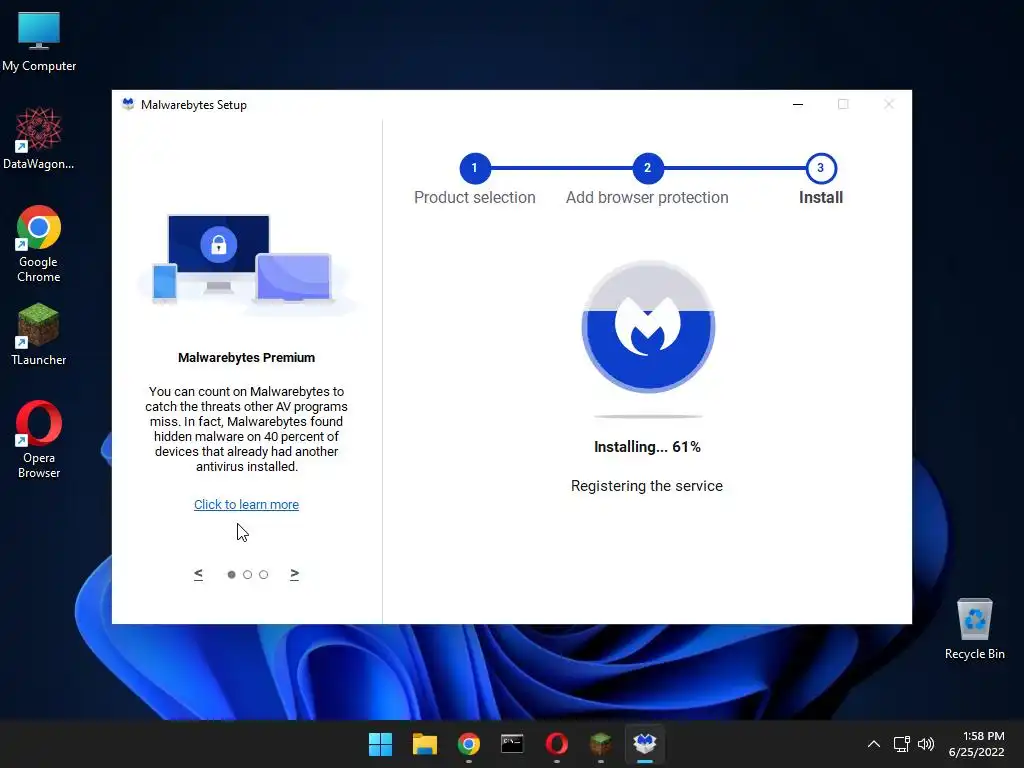Select the Google Chrome desktop shortcut

tap(39, 244)
